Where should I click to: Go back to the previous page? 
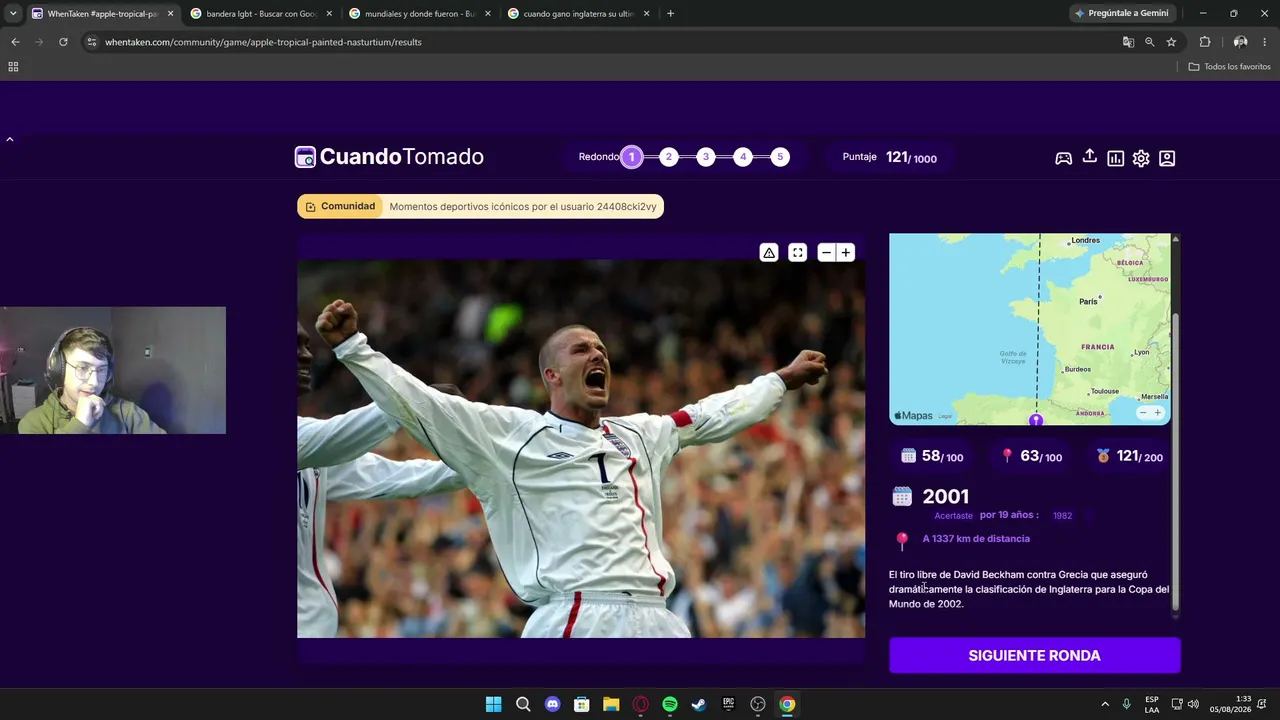(15, 42)
